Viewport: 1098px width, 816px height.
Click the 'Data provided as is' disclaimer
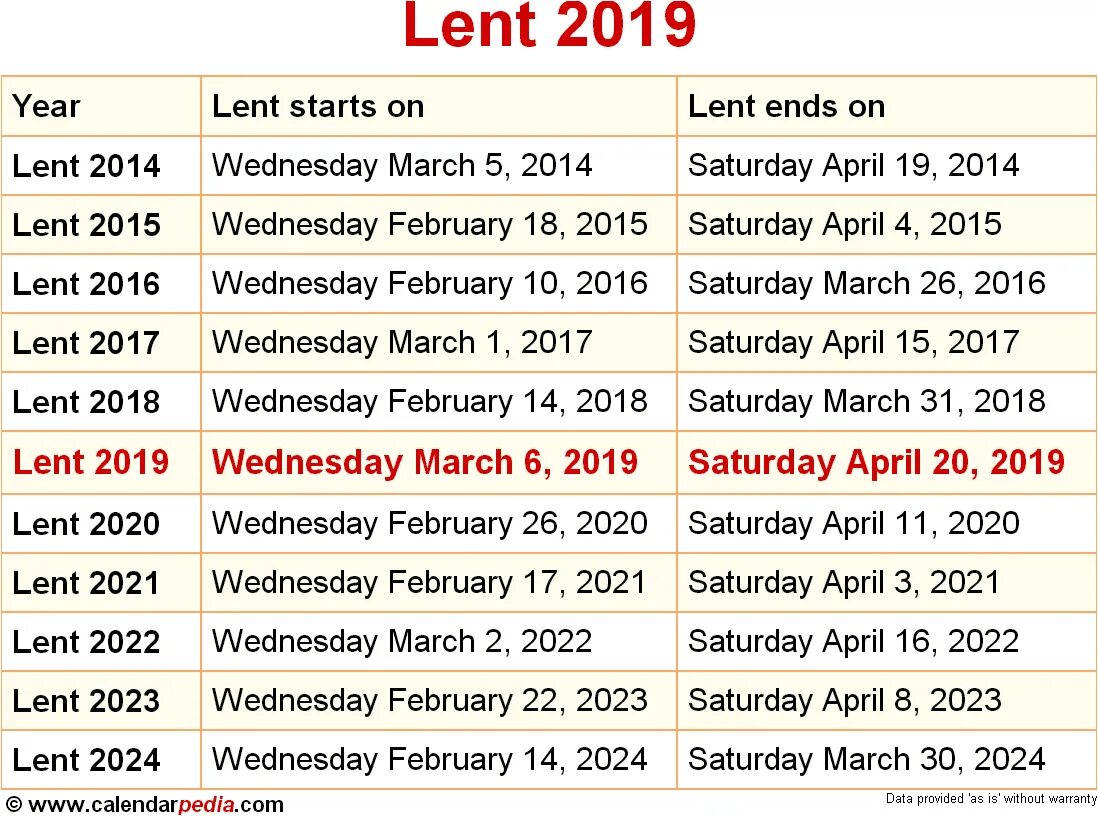tap(990, 799)
